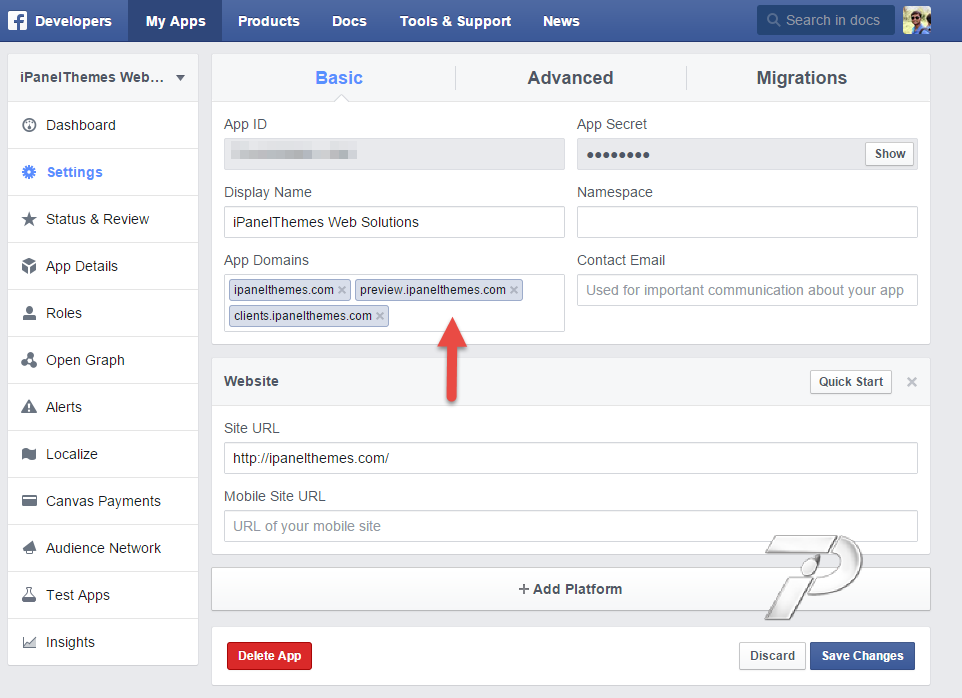Click the Dashboard icon in sidebar
This screenshot has height=698, width=962.
point(28,125)
